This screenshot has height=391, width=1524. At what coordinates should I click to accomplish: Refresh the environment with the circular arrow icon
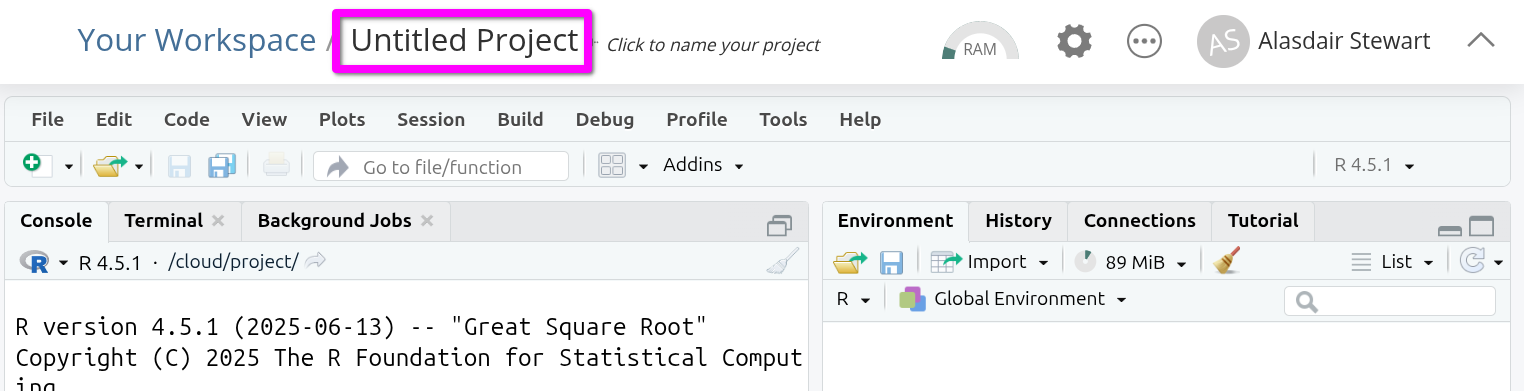click(x=1472, y=262)
